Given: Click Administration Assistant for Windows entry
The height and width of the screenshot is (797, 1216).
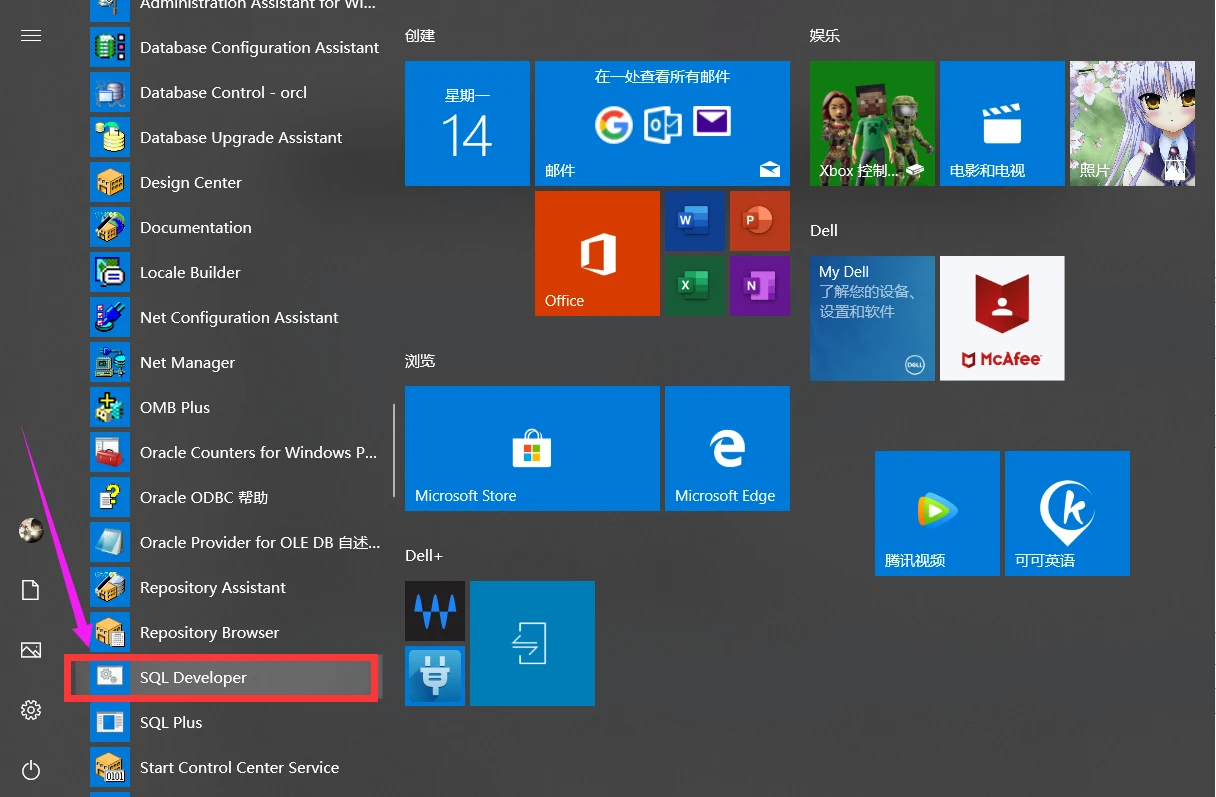Looking at the screenshot, I should [236, 10].
